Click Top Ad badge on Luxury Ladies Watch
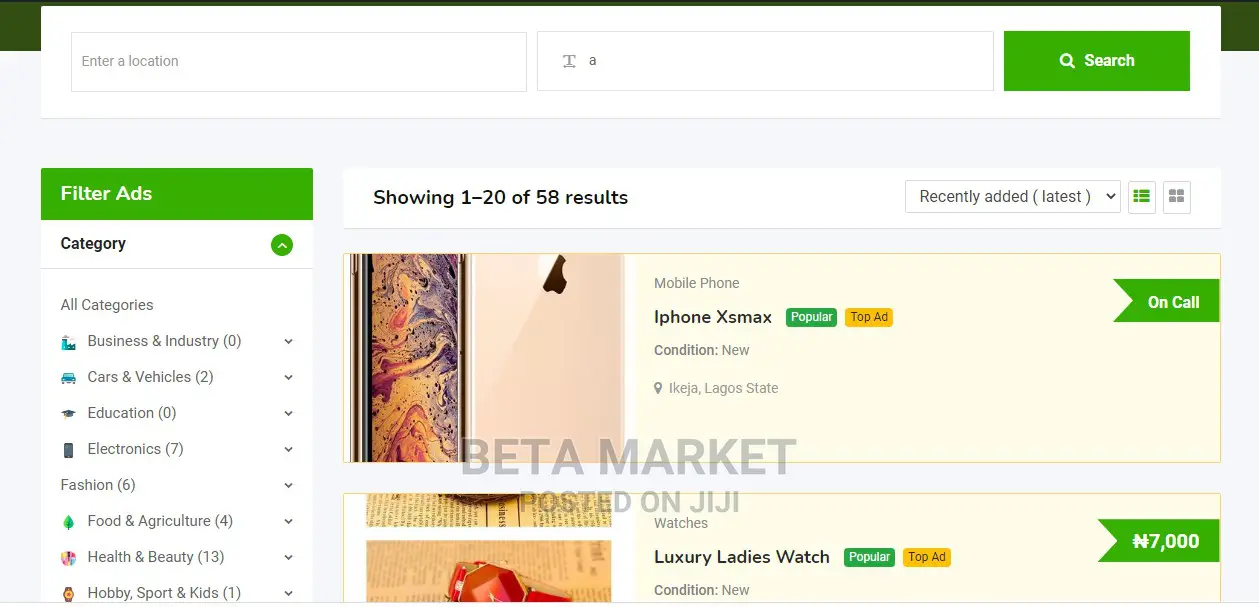Image resolution: width=1259 pixels, height=607 pixels. coord(927,557)
